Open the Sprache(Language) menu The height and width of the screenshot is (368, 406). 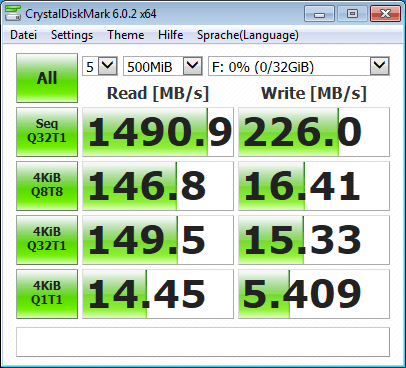(248, 35)
